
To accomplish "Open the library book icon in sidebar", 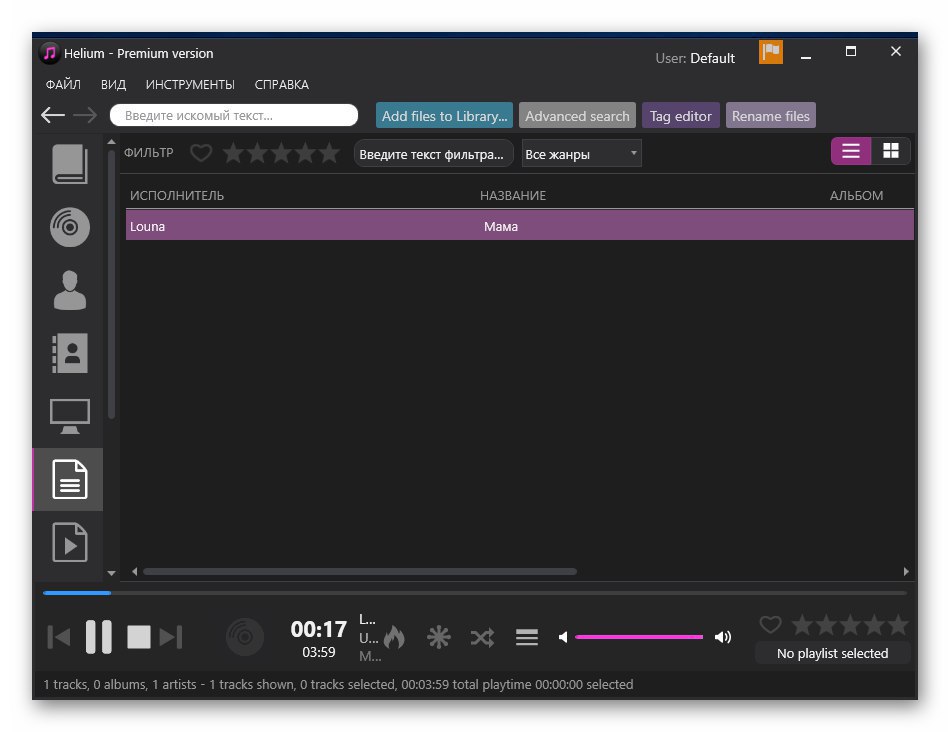I will 70,164.
